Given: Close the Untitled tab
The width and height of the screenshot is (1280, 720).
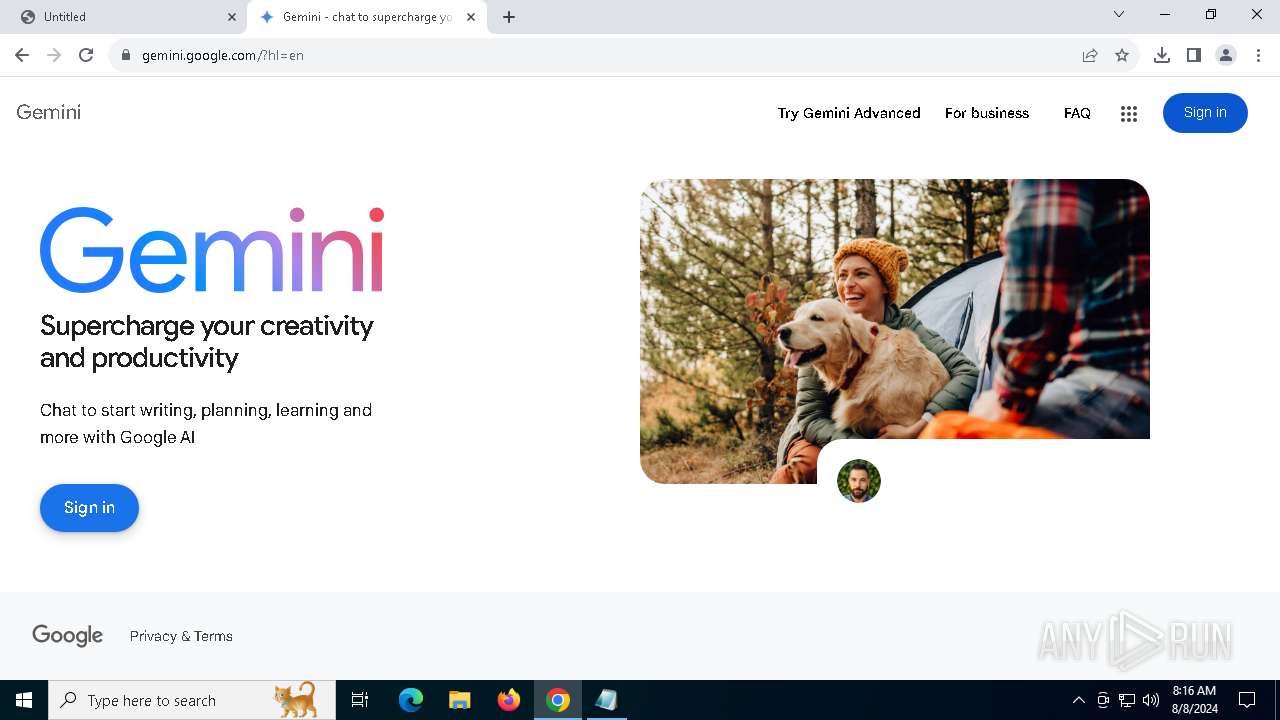Looking at the screenshot, I should pyautogui.click(x=232, y=17).
